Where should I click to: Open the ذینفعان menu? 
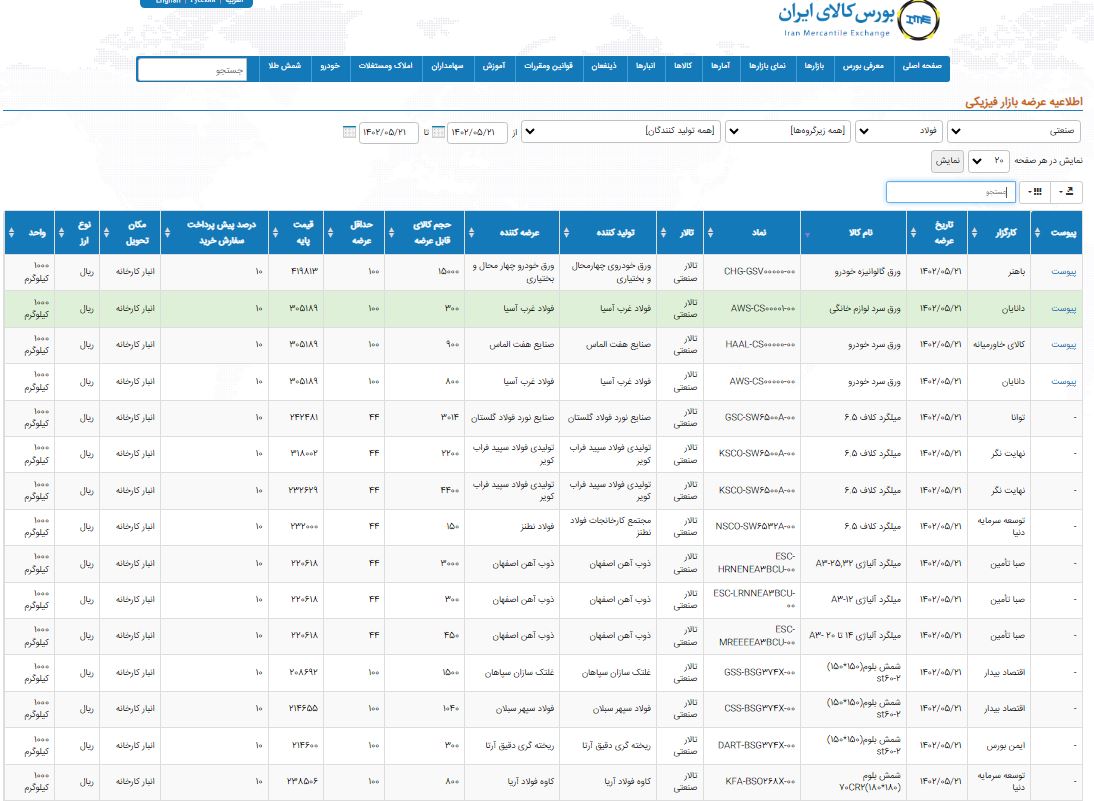tap(604, 66)
